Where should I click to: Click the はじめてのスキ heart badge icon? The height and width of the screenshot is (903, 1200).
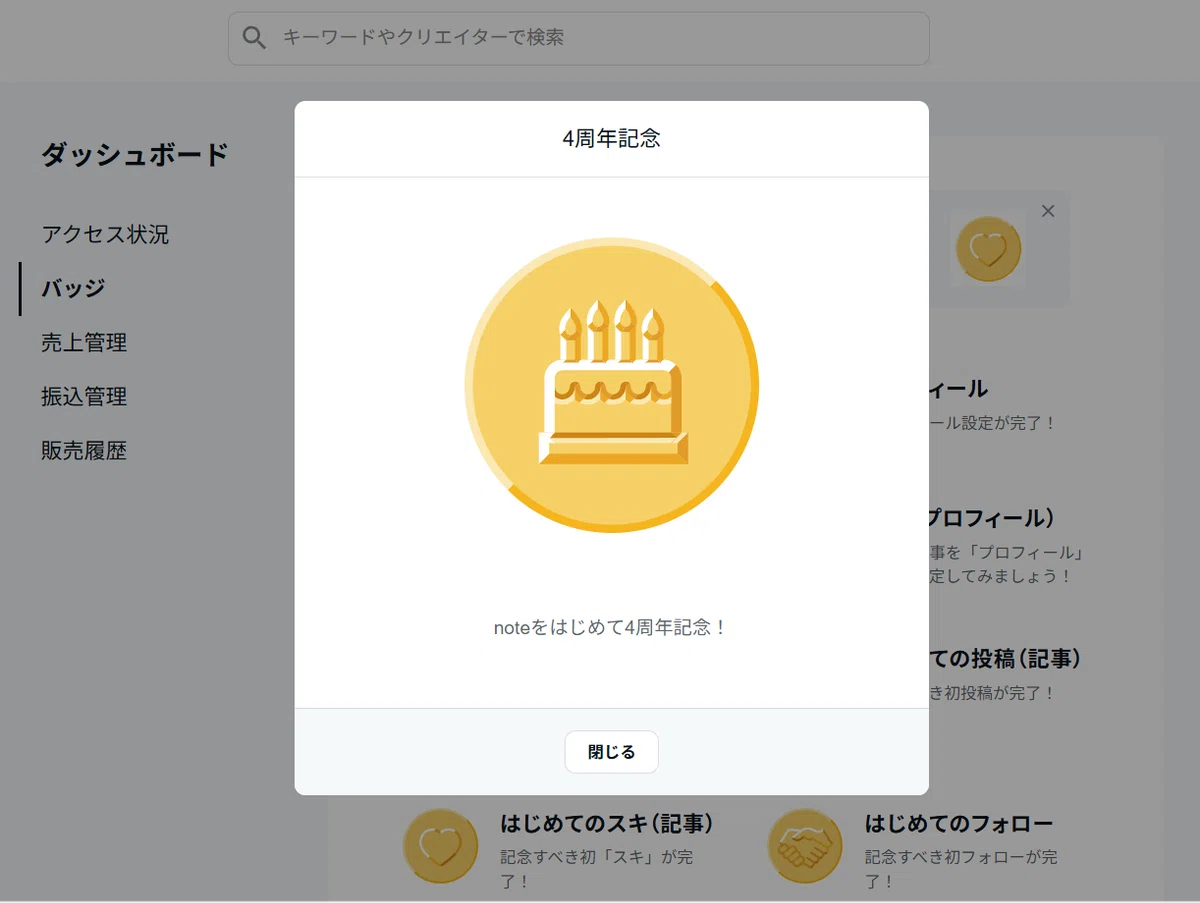[x=440, y=846]
